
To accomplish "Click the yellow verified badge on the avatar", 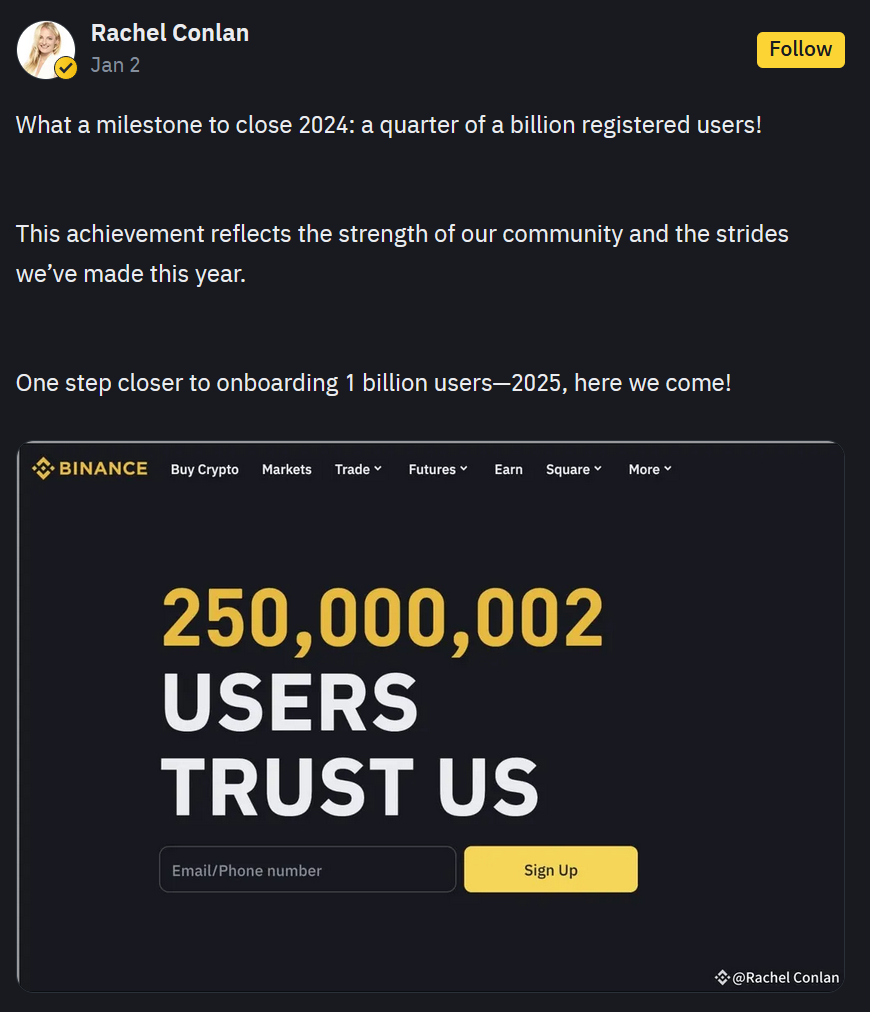I will 66,68.
